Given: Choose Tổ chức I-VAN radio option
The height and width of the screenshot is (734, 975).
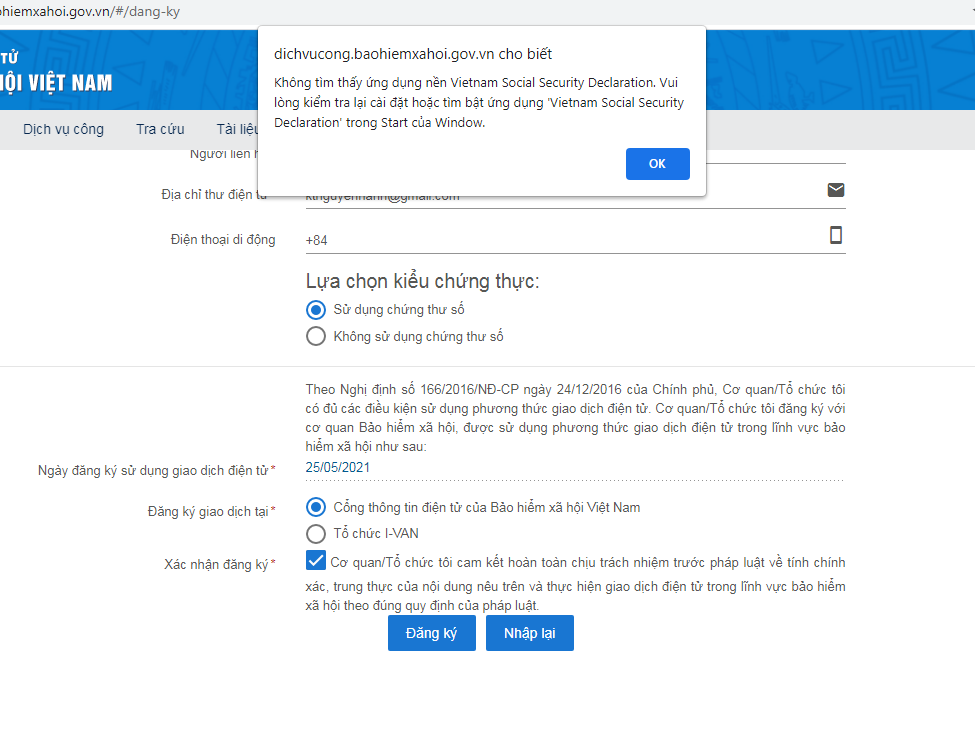Looking at the screenshot, I should click(x=316, y=534).
